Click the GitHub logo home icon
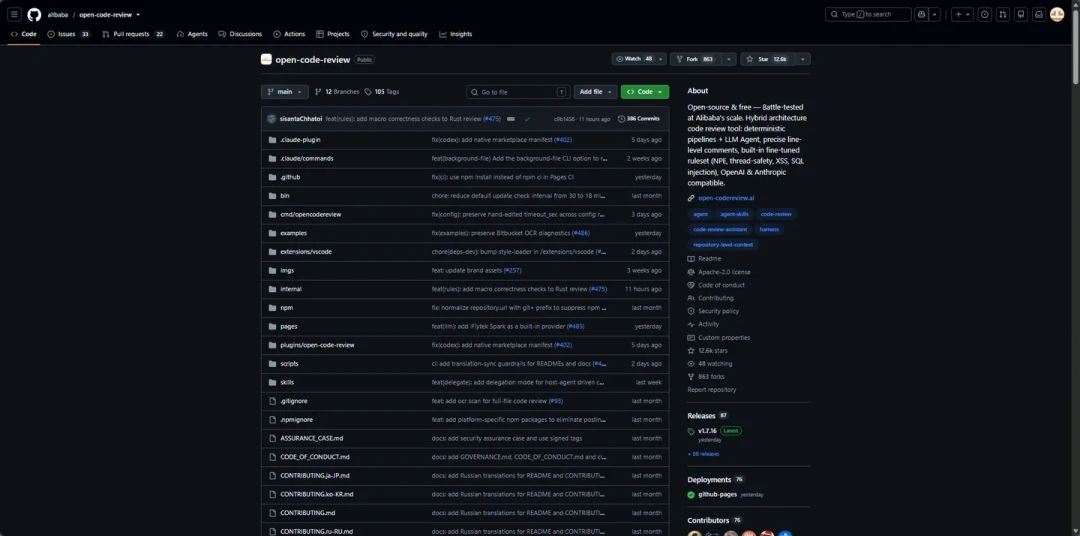1080x536 pixels. coord(34,14)
